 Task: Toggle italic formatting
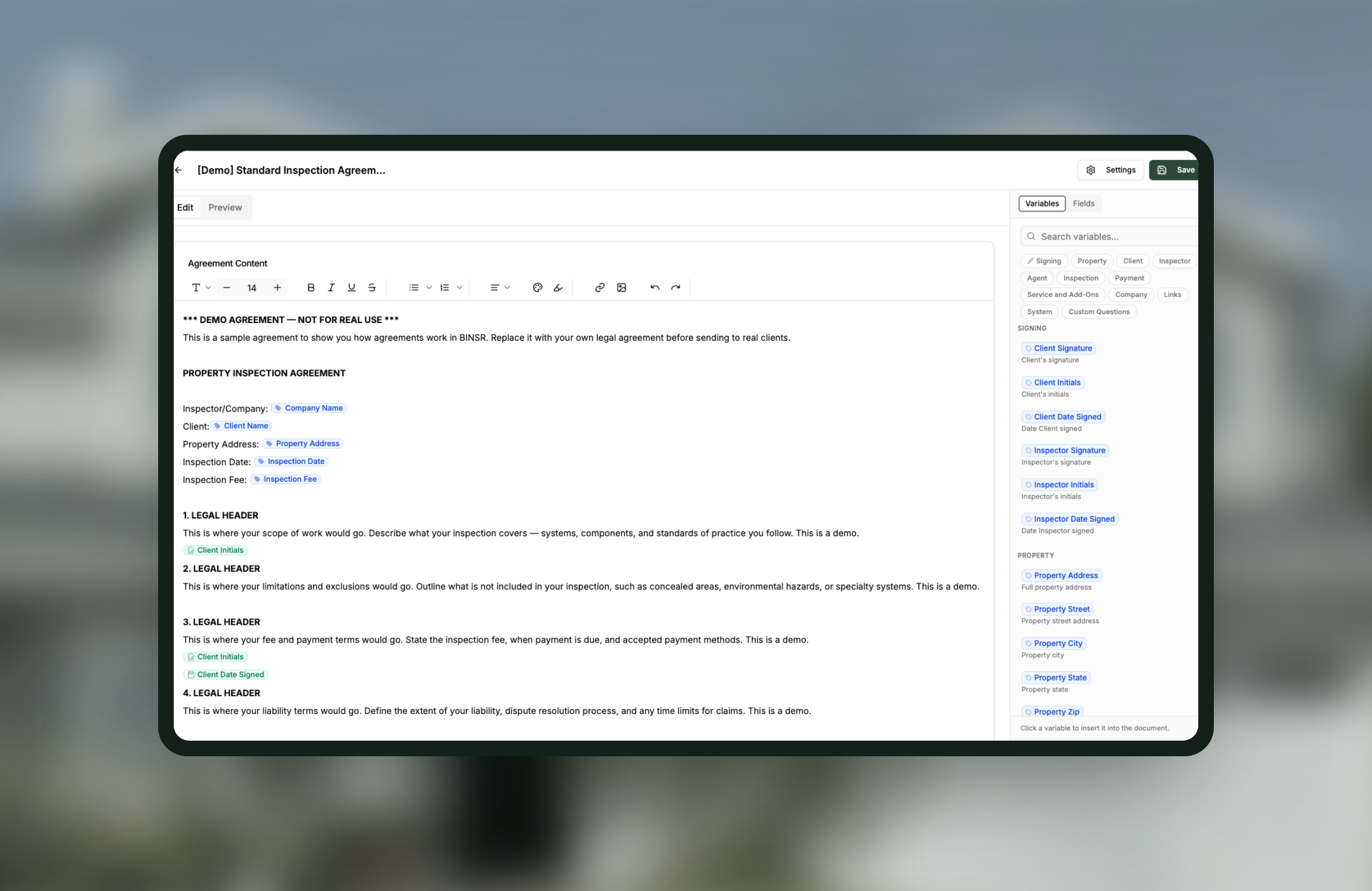(x=331, y=287)
